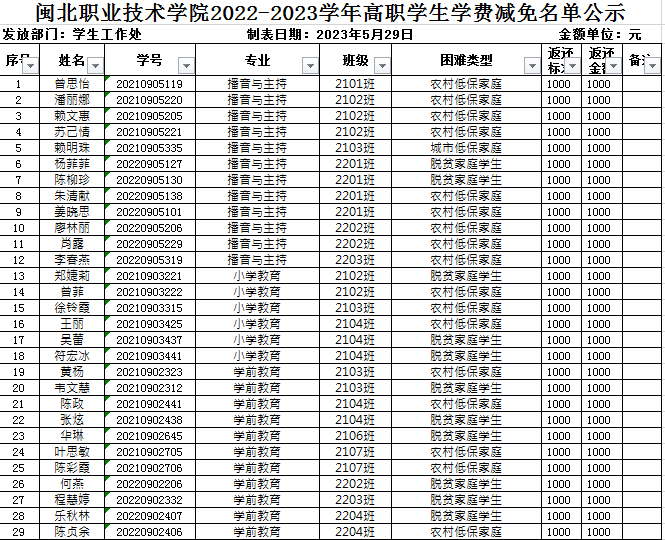Expand the 返还金额 column filter arrow
665x540 pixels.
point(610,66)
